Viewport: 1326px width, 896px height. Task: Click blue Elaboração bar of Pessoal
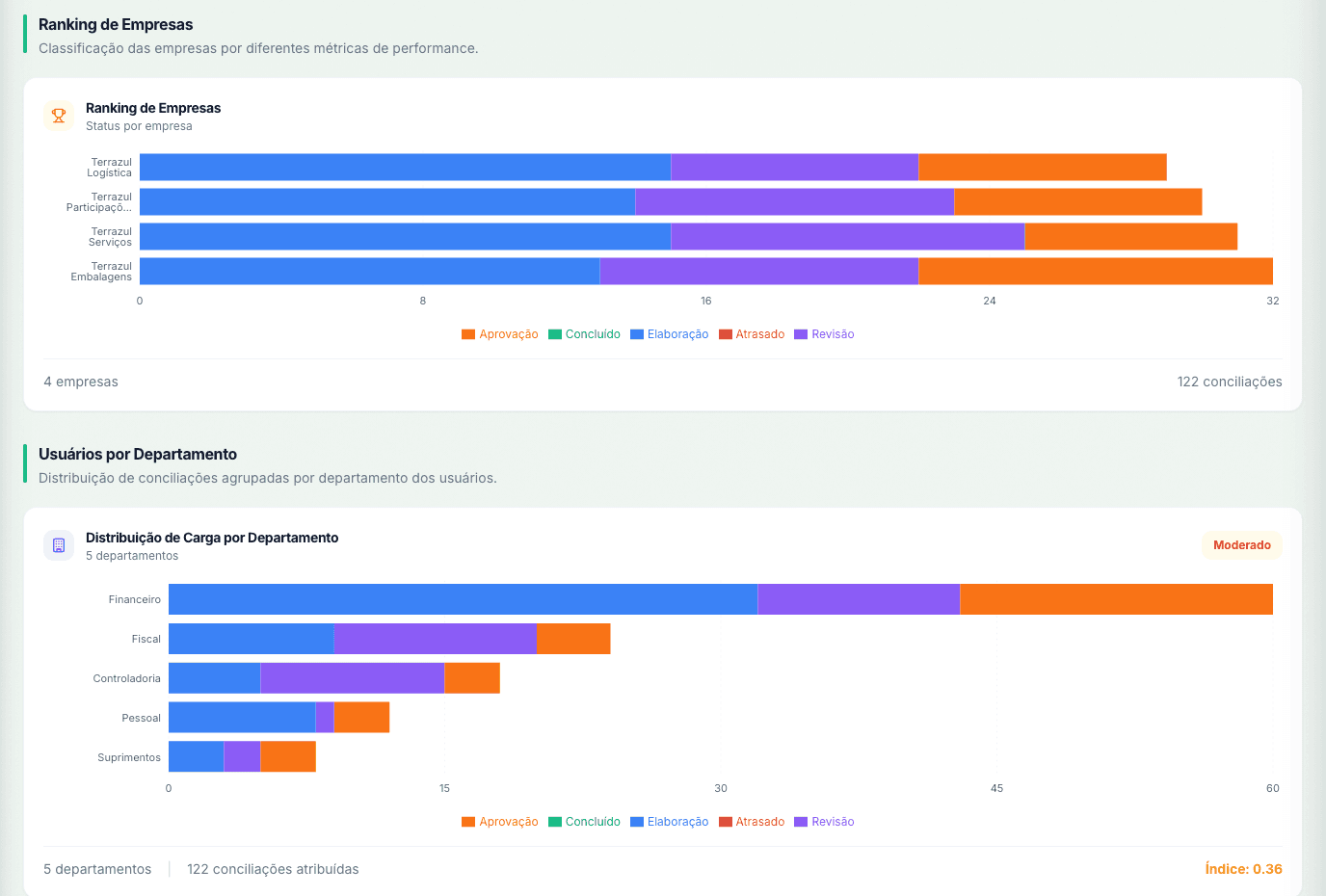[242, 718]
